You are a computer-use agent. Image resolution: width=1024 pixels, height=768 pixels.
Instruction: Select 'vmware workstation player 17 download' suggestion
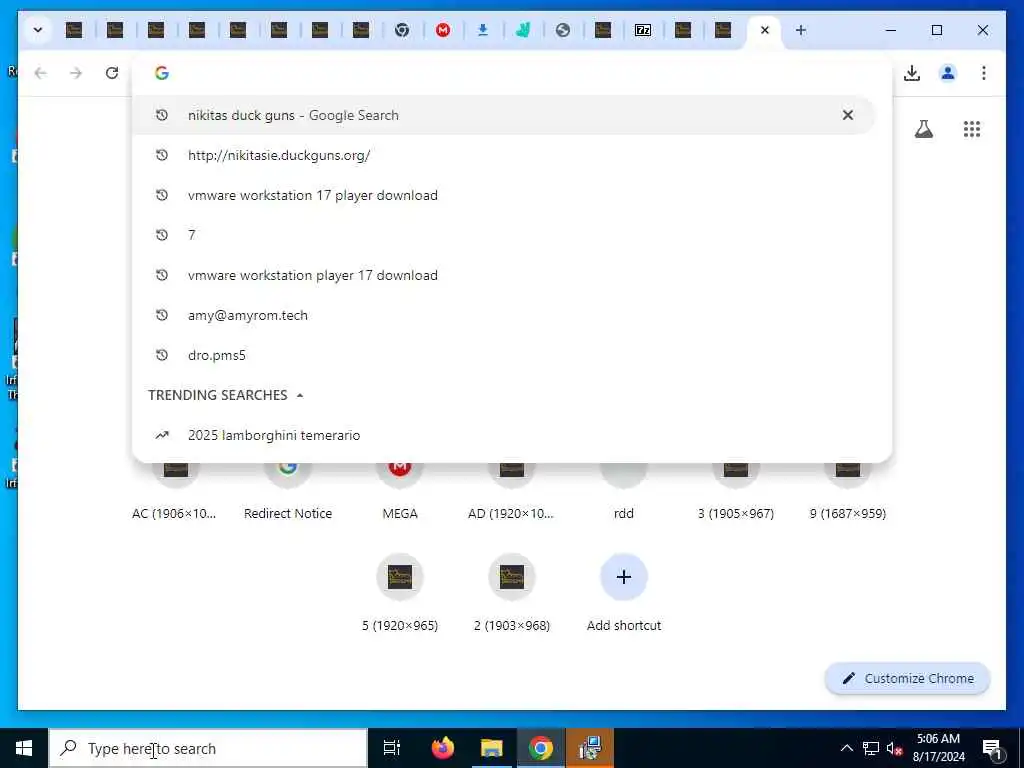pyautogui.click(x=503, y=276)
